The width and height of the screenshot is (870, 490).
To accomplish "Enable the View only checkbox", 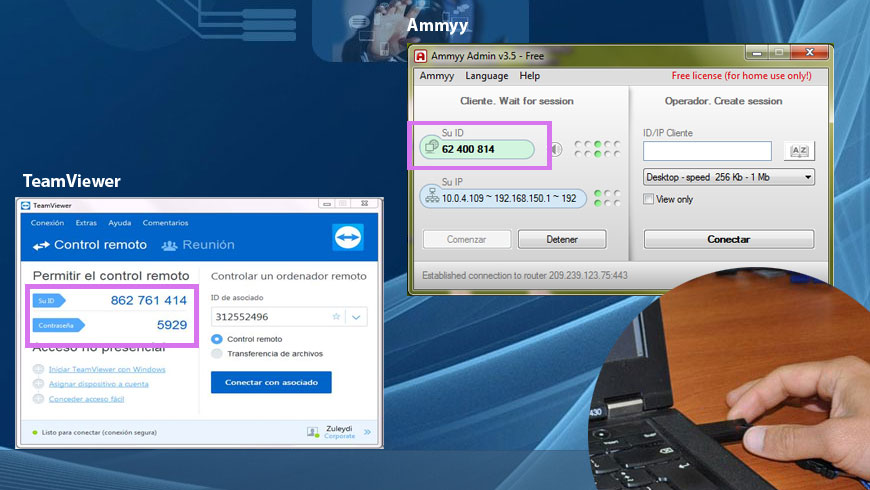I will 648,199.
